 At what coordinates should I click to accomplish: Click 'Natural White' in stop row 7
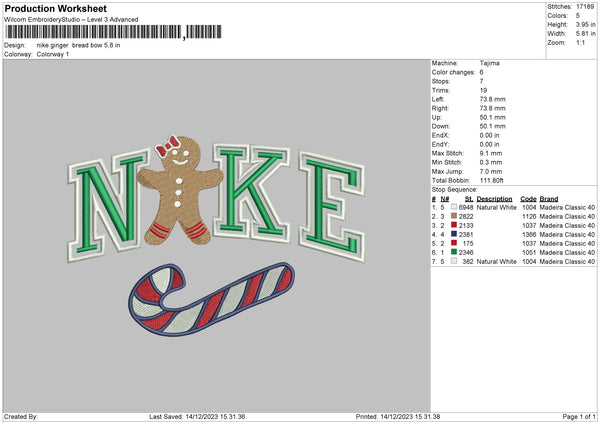(497, 262)
